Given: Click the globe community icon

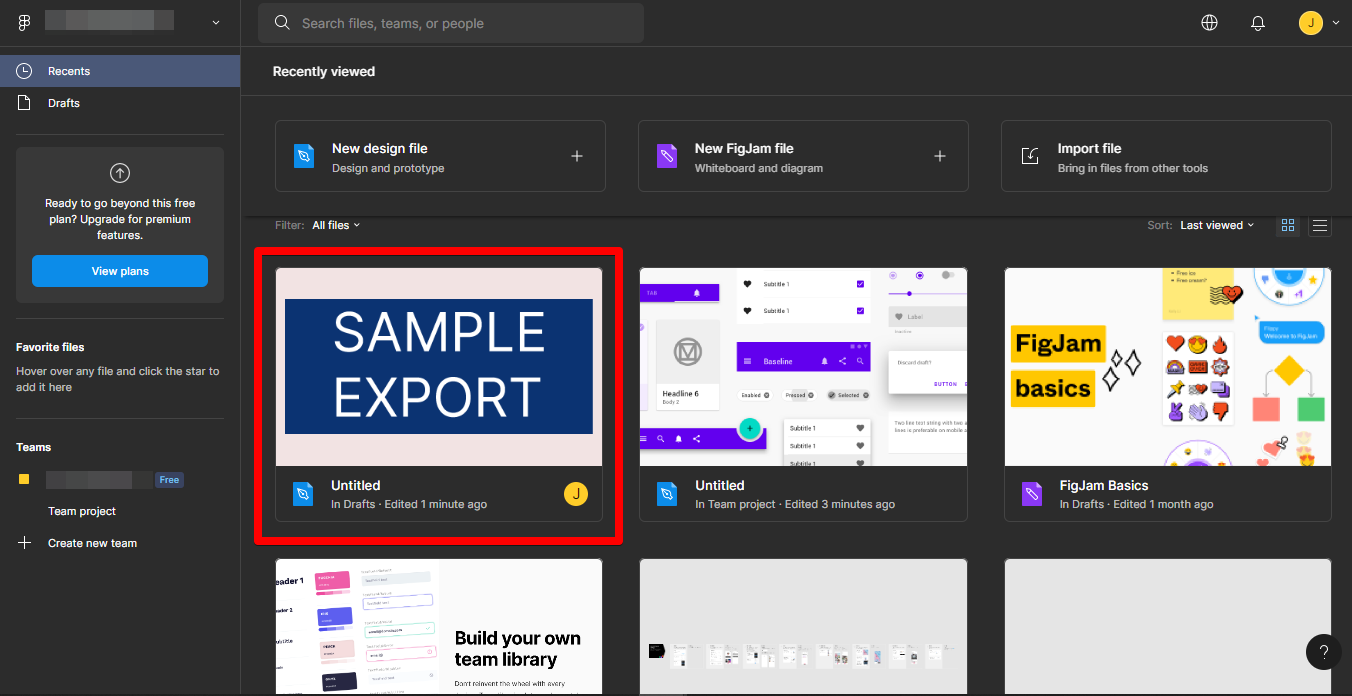Looking at the screenshot, I should pos(1209,23).
